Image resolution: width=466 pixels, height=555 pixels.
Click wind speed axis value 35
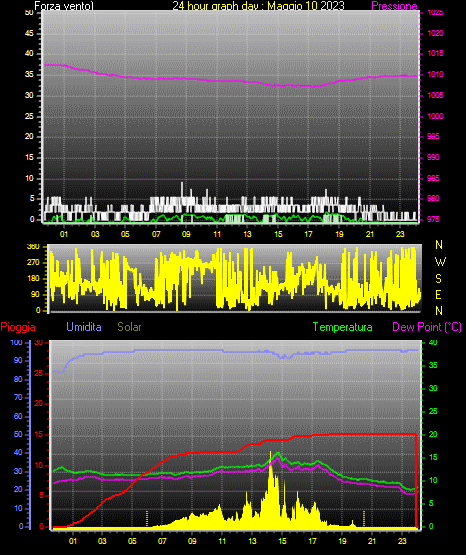(x=29, y=74)
